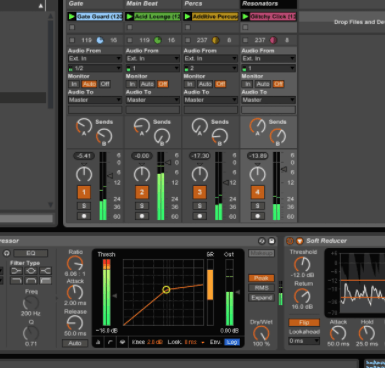The width and height of the screenshot is (385, 368).
Task: Set Gate track monitor to Off
Action: point(105,84)
